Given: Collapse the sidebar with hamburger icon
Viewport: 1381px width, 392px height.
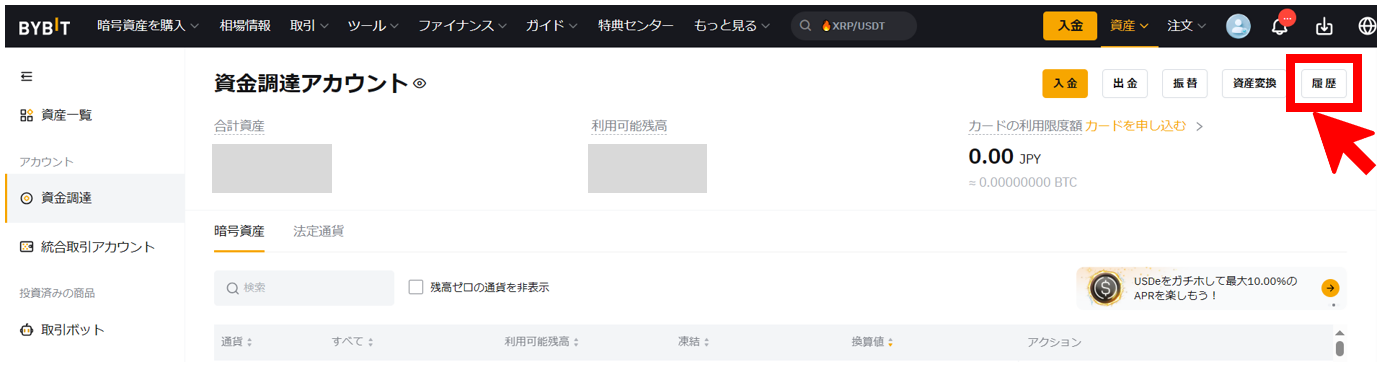Looking at the screenshot, I should pyautogui.click(x=27, y=77).
